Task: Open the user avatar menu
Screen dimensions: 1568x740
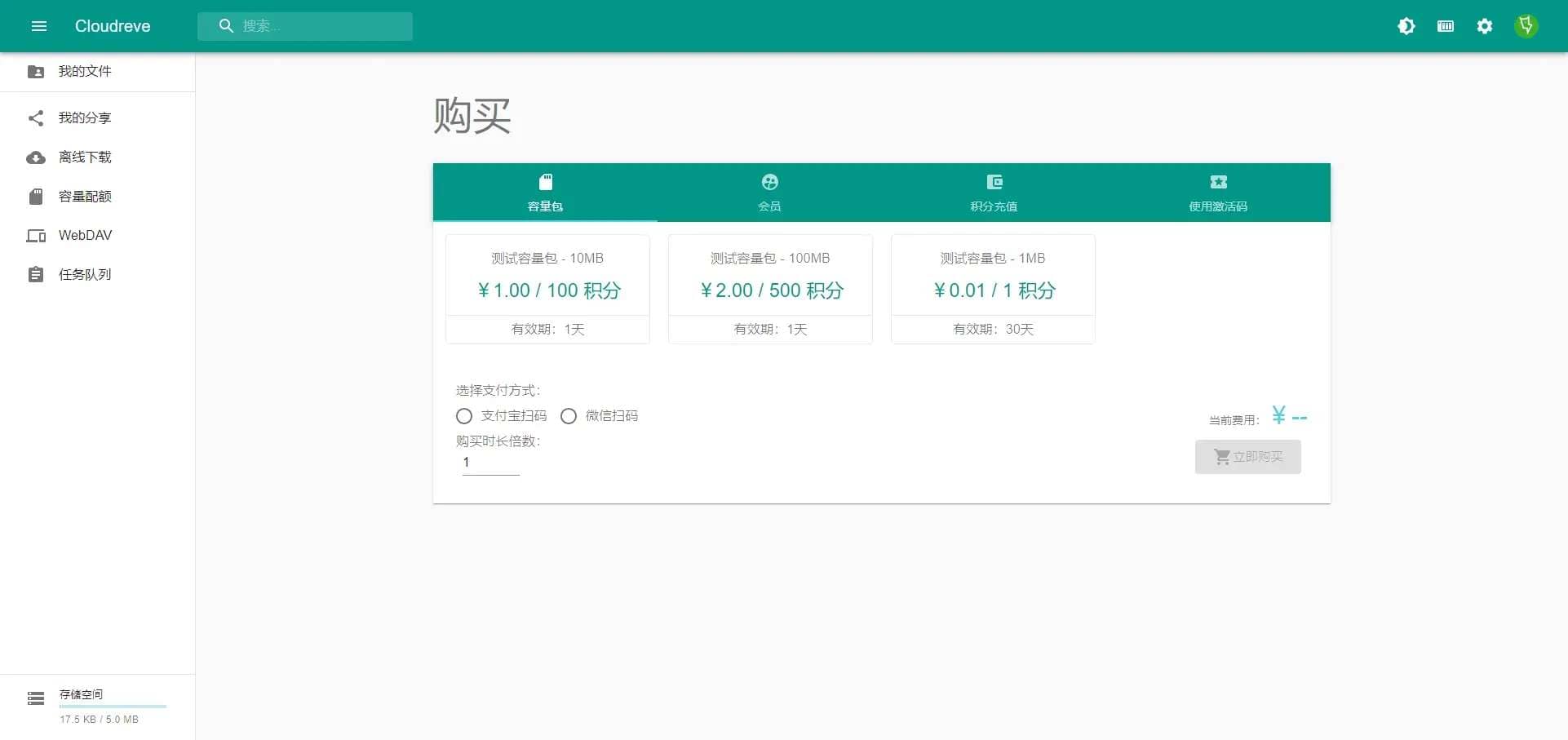Action: [1526, 26]
